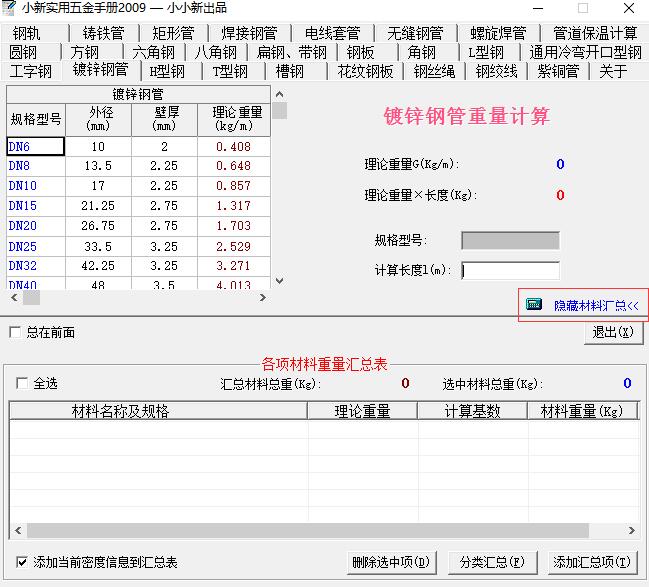The height and width of the screenshot is (587, 649).
Task: Click the 添加汇总项(T) button
Action: point(592,562)
